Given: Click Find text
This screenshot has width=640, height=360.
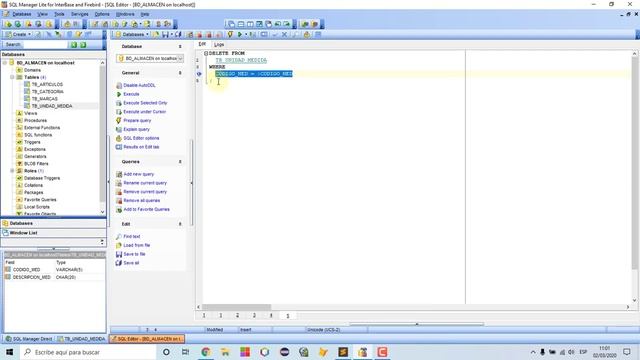Looking at the screenshot, I should [131, 236].
